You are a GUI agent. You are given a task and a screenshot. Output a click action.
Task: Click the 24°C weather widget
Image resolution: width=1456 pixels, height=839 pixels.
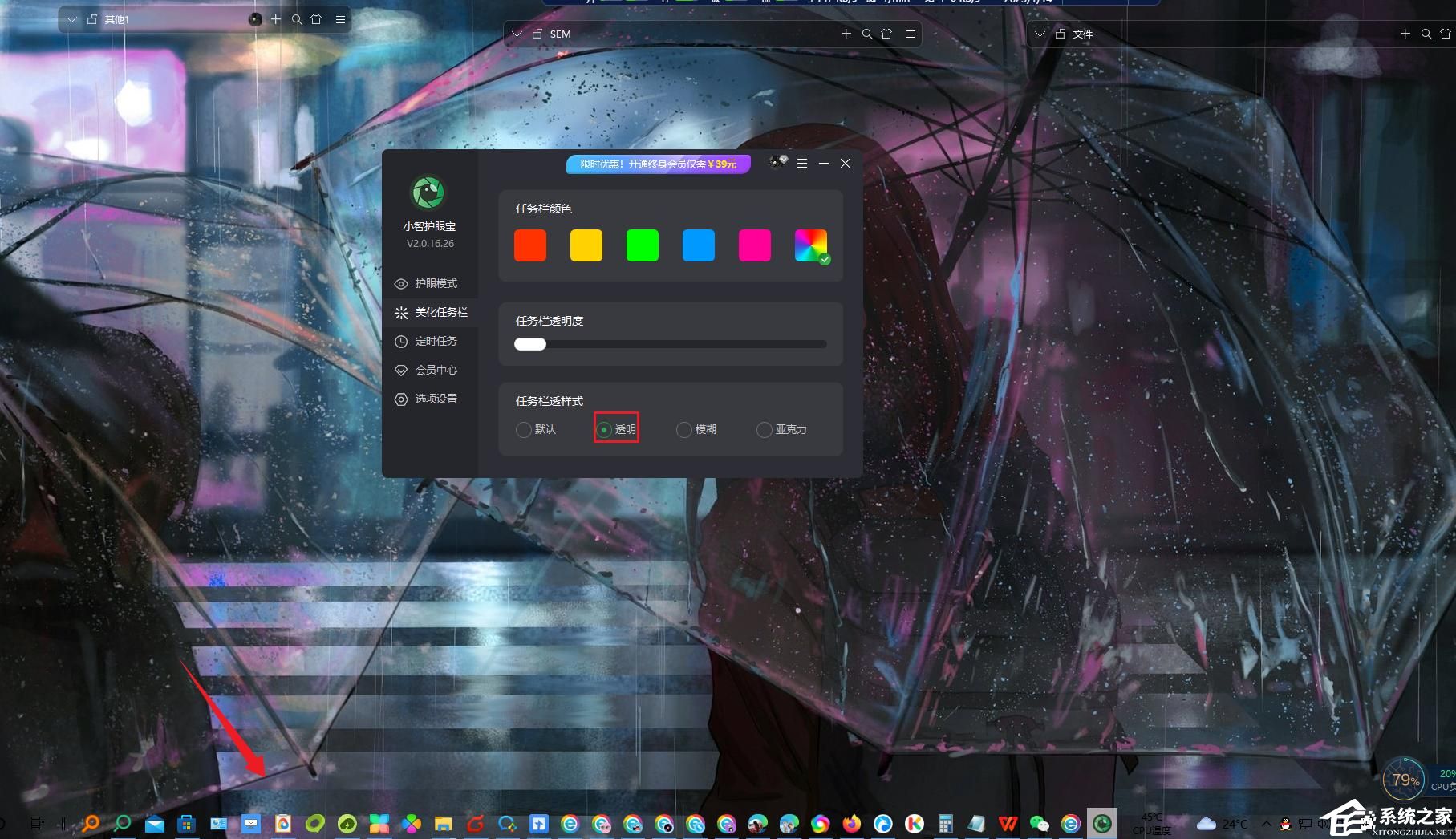(x=1223, y=824)
